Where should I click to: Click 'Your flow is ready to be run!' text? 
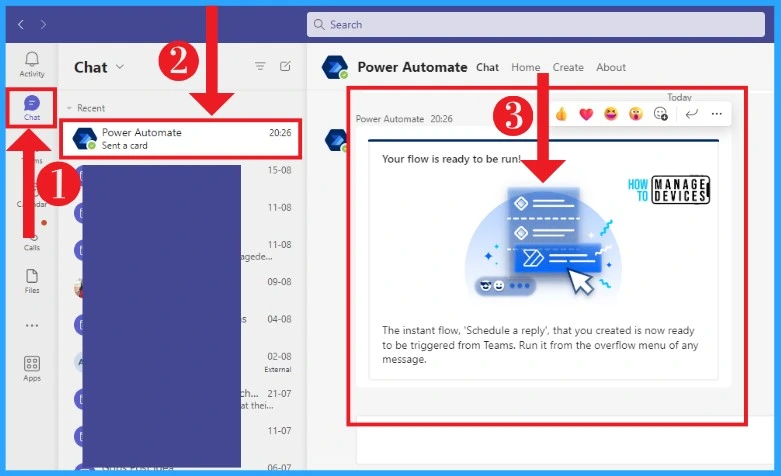click(x=451, y=159)
